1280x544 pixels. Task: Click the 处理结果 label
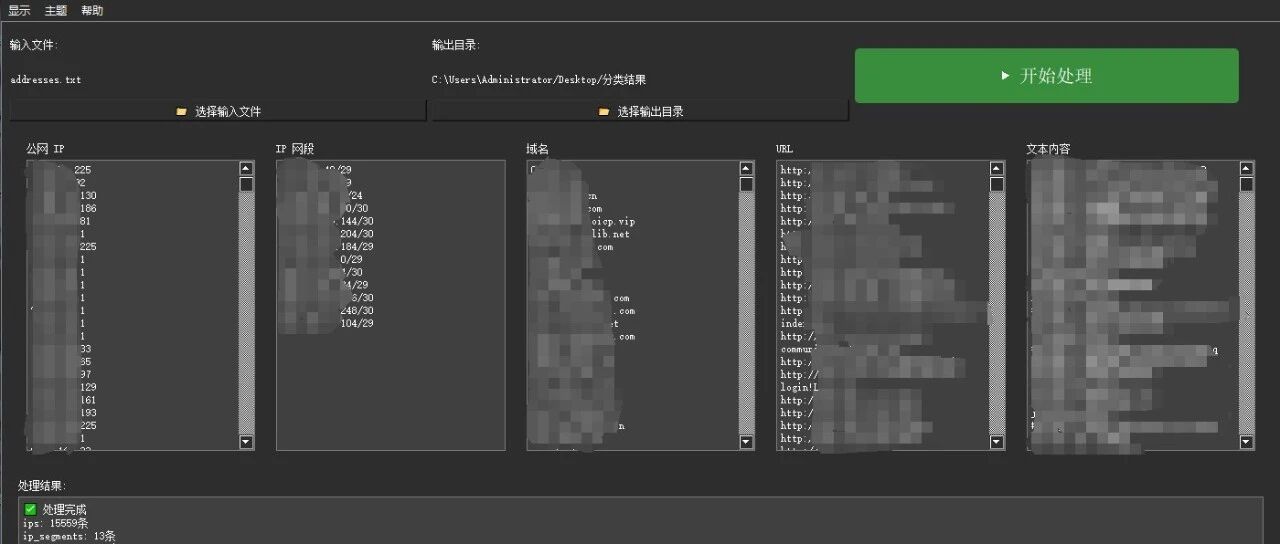(42, 485)
